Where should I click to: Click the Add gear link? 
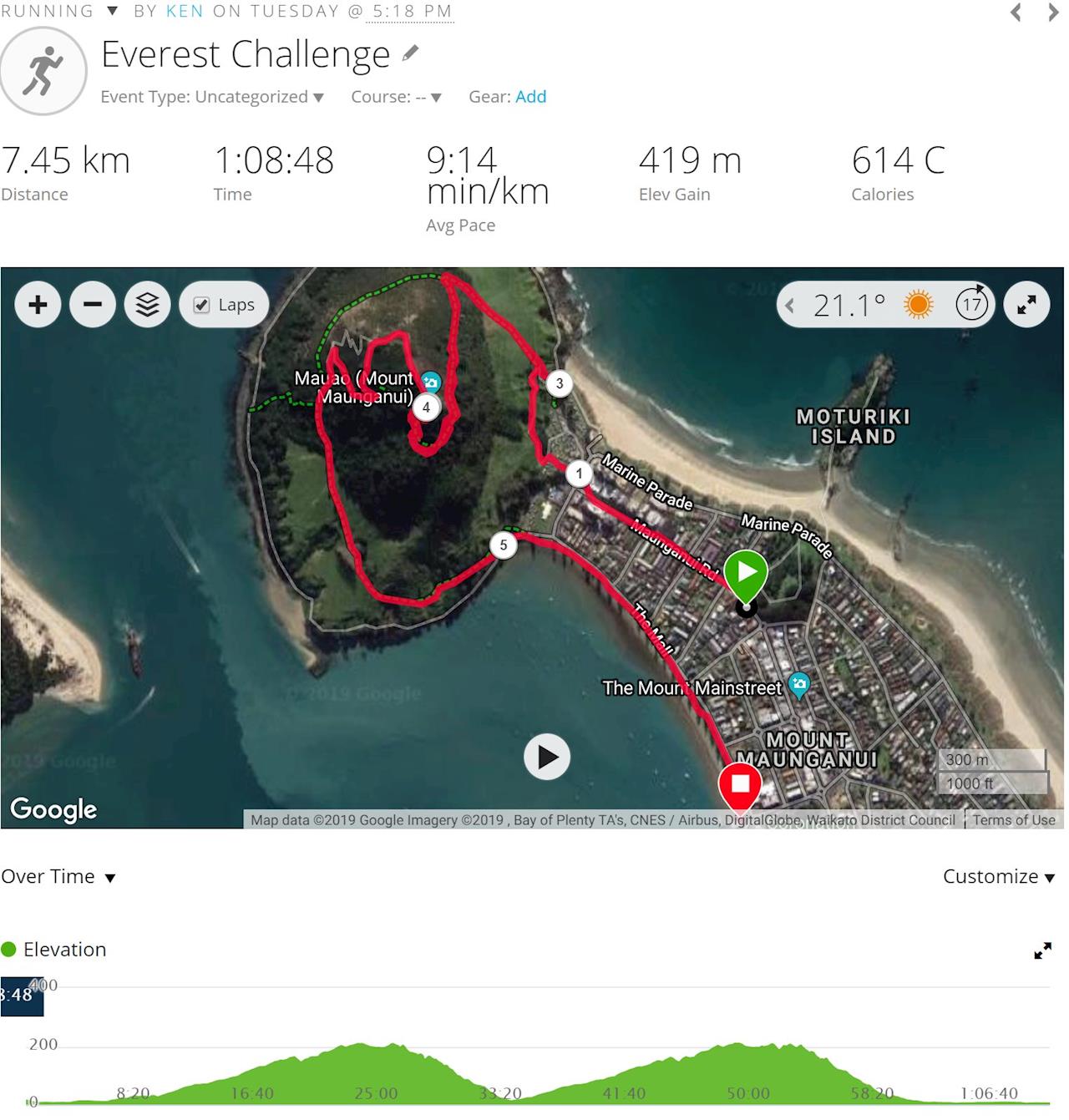click(x=530, y=97)
